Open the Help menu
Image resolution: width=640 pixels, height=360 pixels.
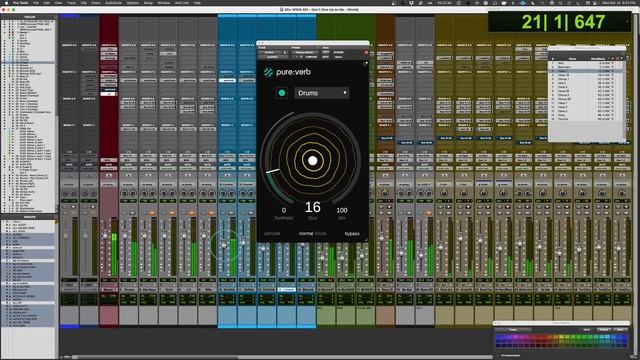(x=197, y=3)
